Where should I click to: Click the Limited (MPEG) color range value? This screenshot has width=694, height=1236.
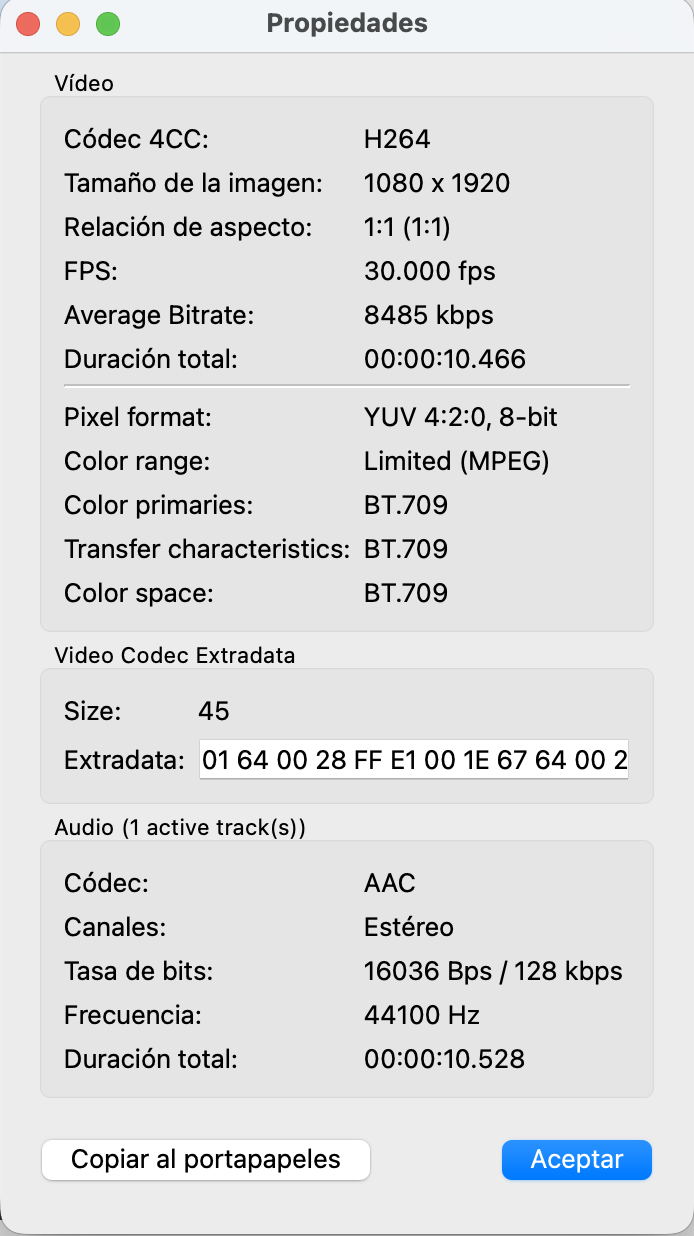[457, 461]
